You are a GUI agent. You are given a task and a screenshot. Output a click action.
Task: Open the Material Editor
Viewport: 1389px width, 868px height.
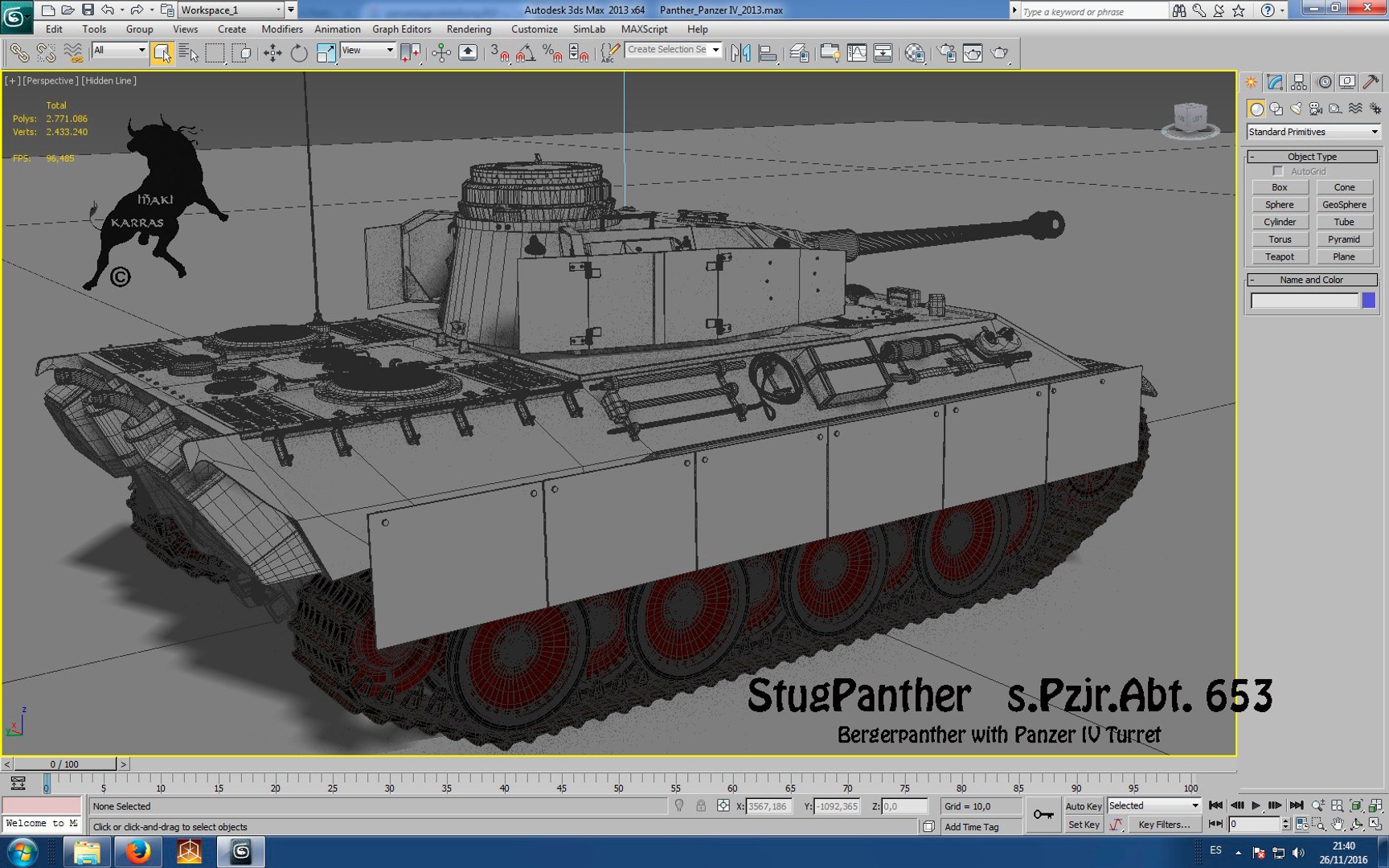[x=915, y=53]
